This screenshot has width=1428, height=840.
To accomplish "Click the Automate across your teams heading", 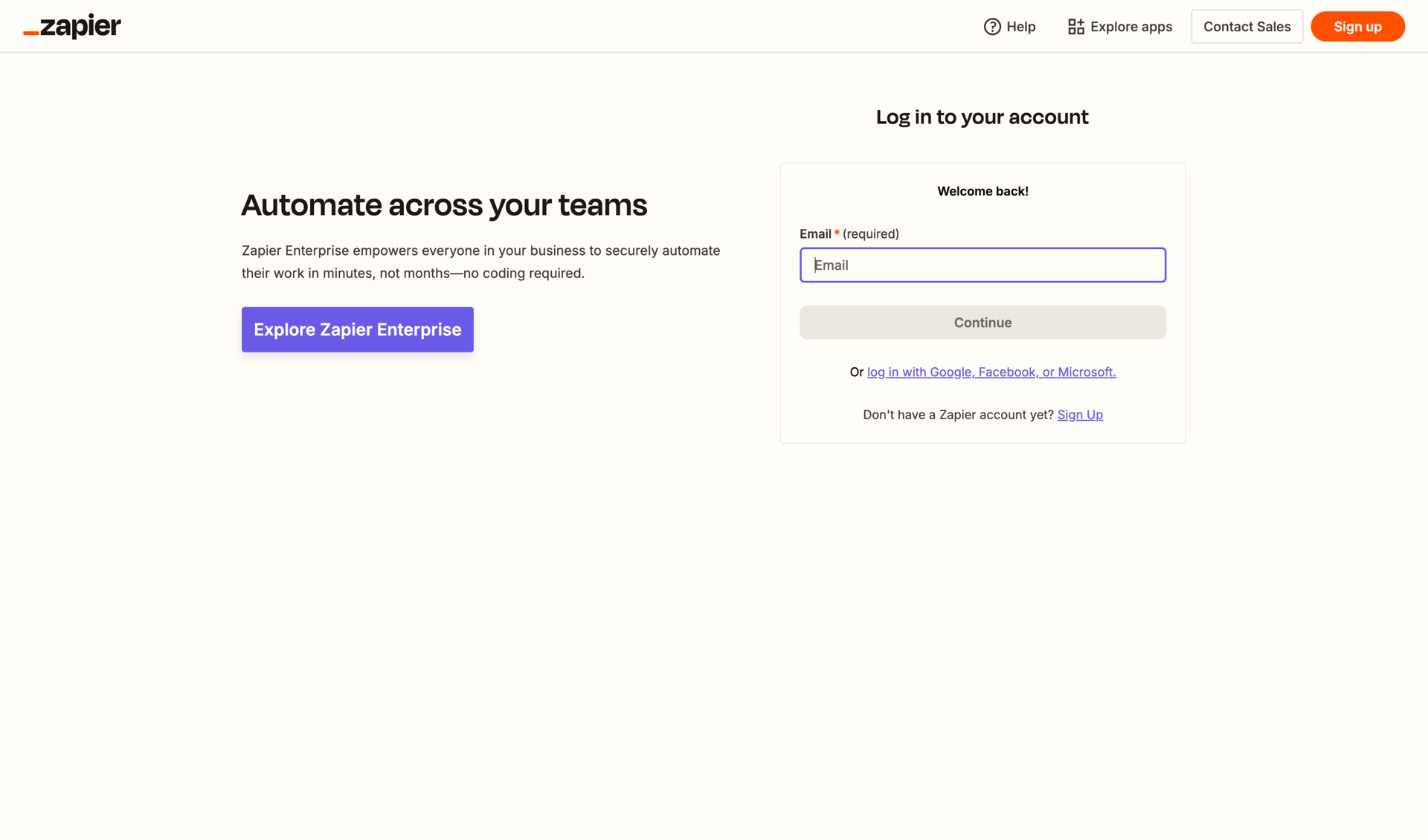I will [x=444, y=204].
